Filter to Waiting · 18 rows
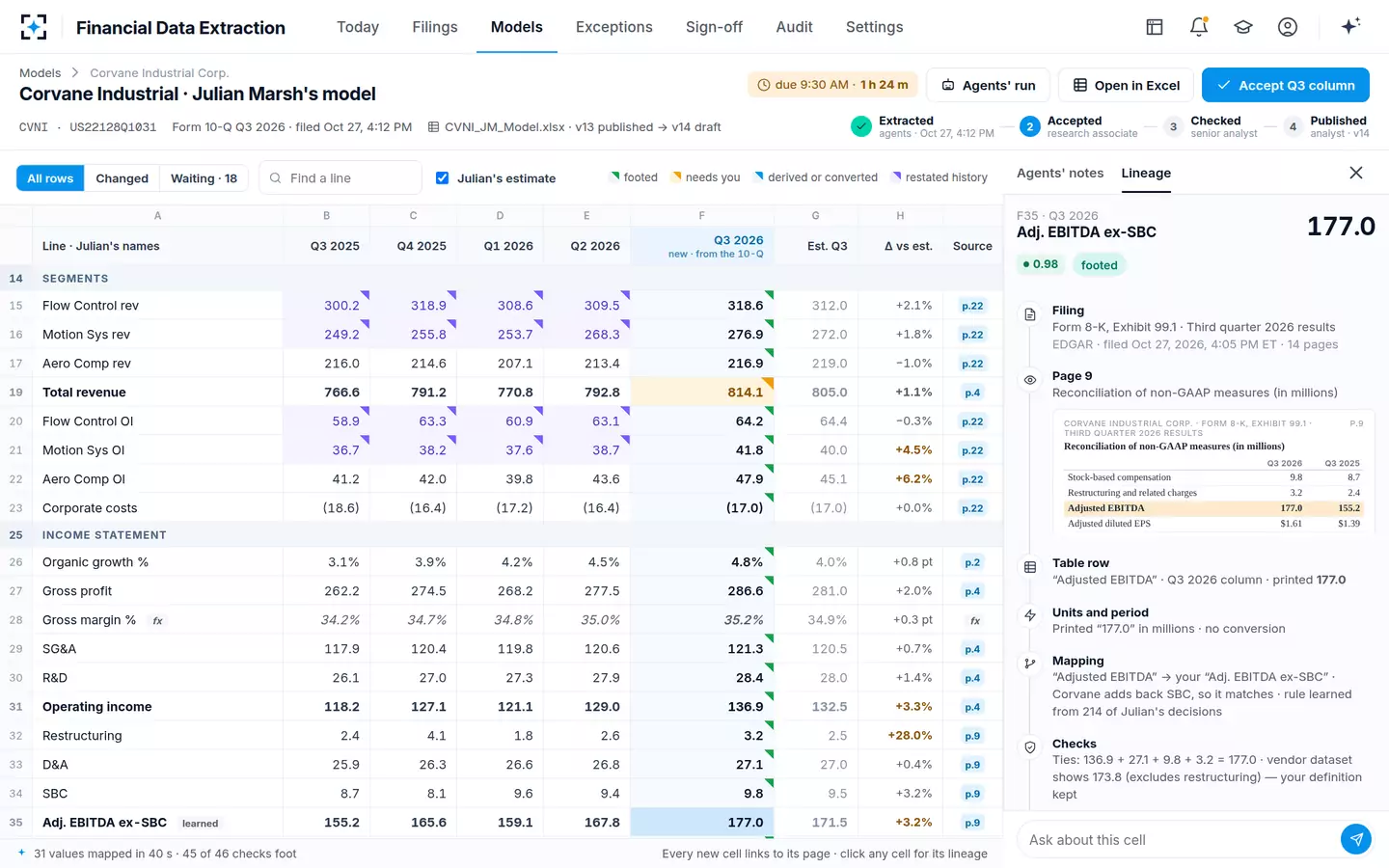The height and width of the screenshot is (868, 1389). 204,178
